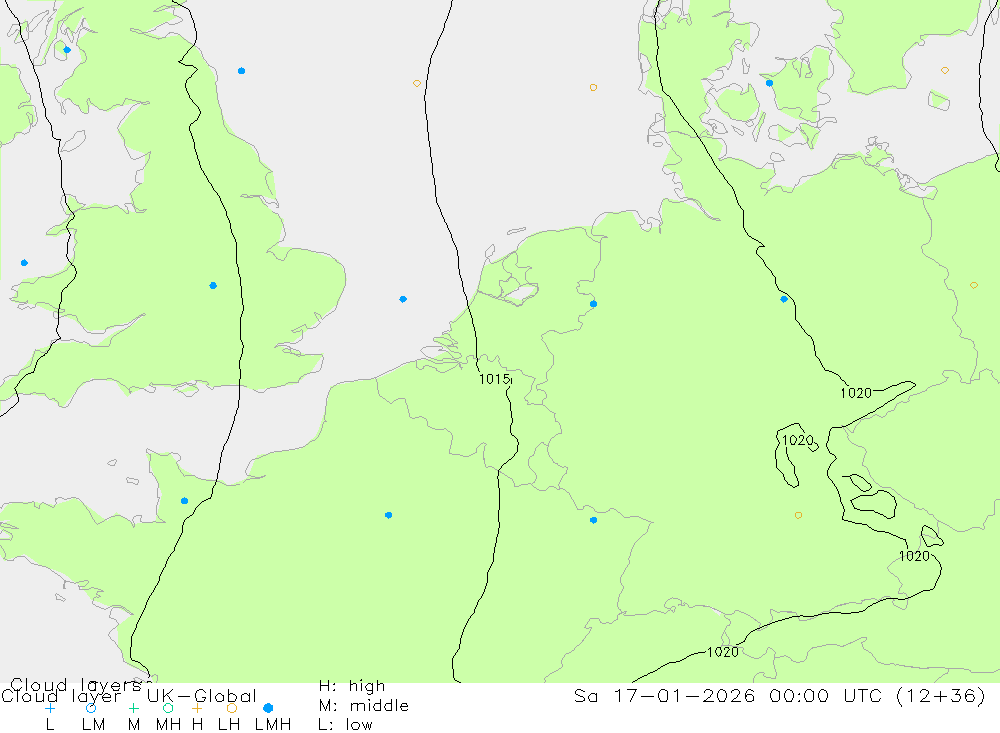Image resolution: width=1000 pixels, height=733 pixels.
Task: Select the blue marker over eastern Germany
Action: coord(784,299)
